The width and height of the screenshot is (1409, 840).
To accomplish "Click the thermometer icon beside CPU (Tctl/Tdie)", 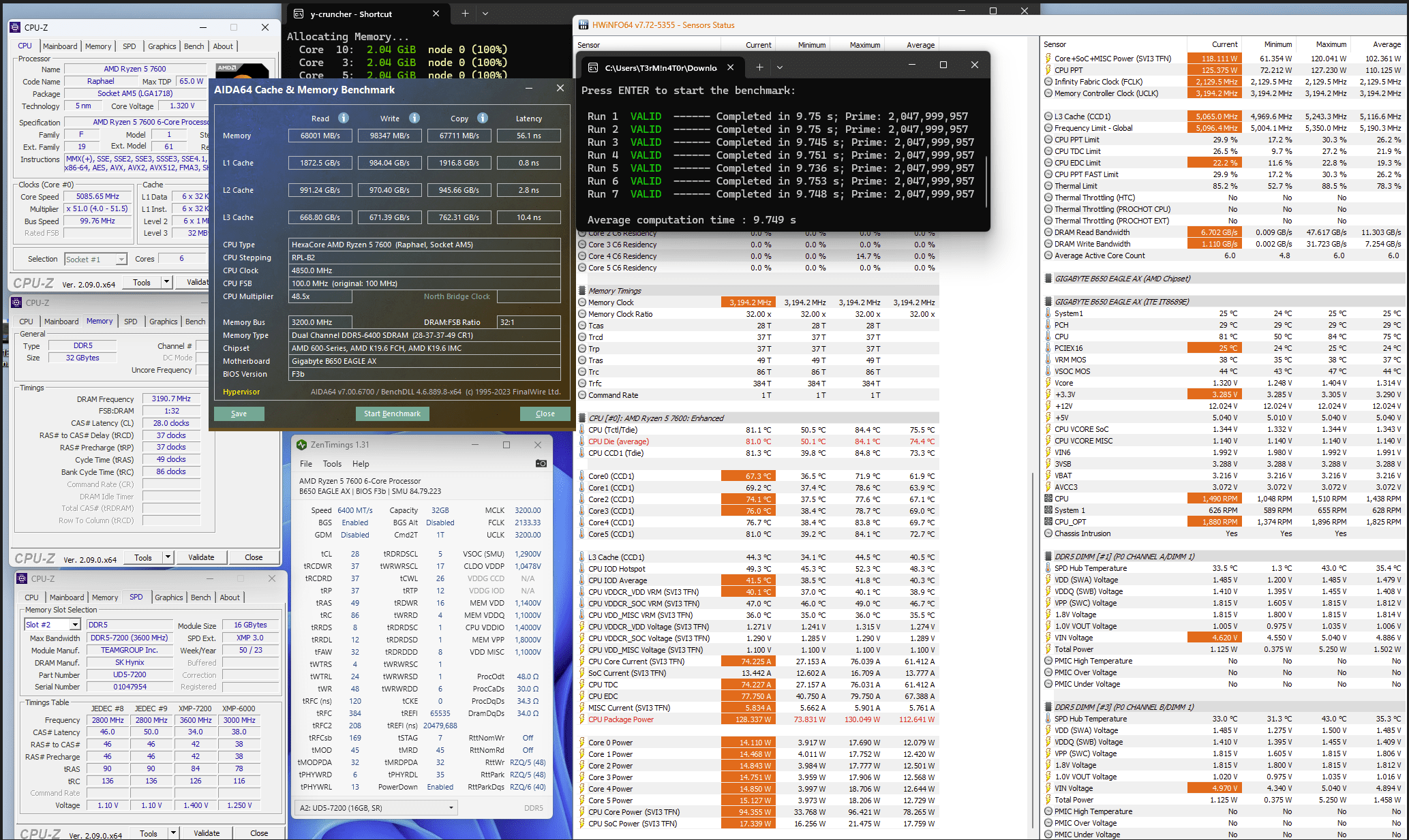I will tap(582, 430).
